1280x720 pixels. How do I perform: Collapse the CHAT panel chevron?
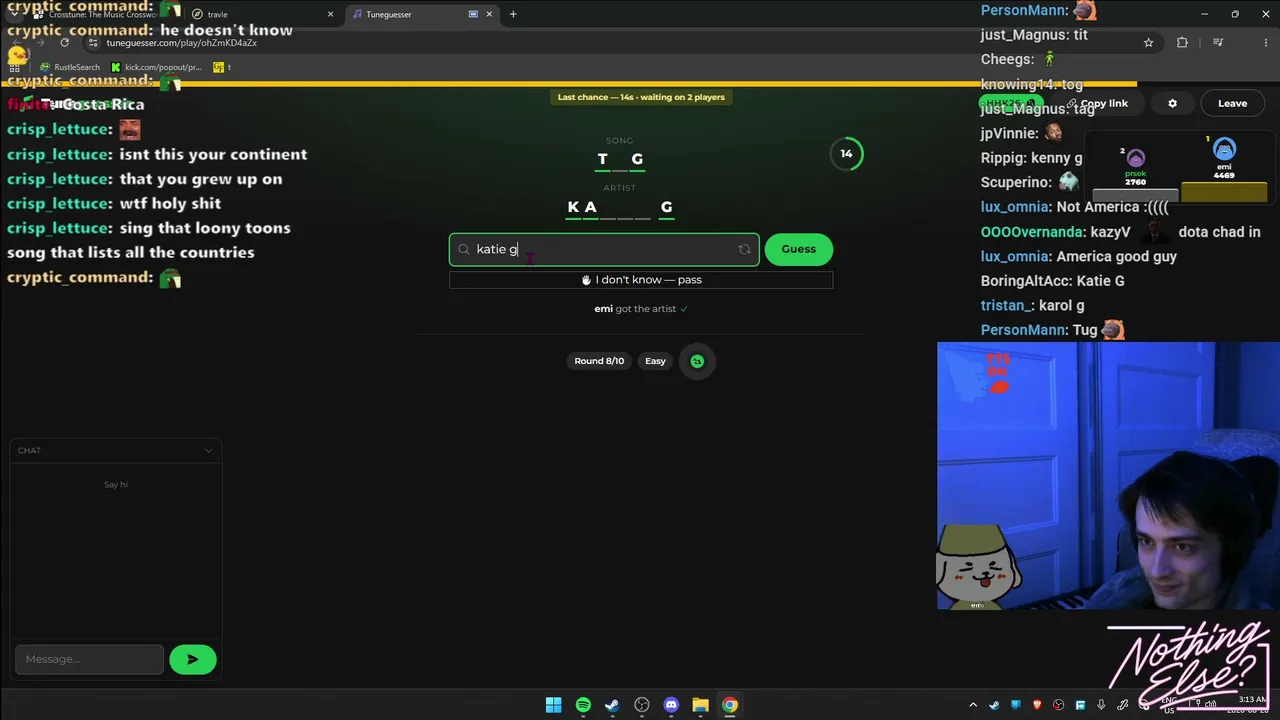(x=208, y=450)
